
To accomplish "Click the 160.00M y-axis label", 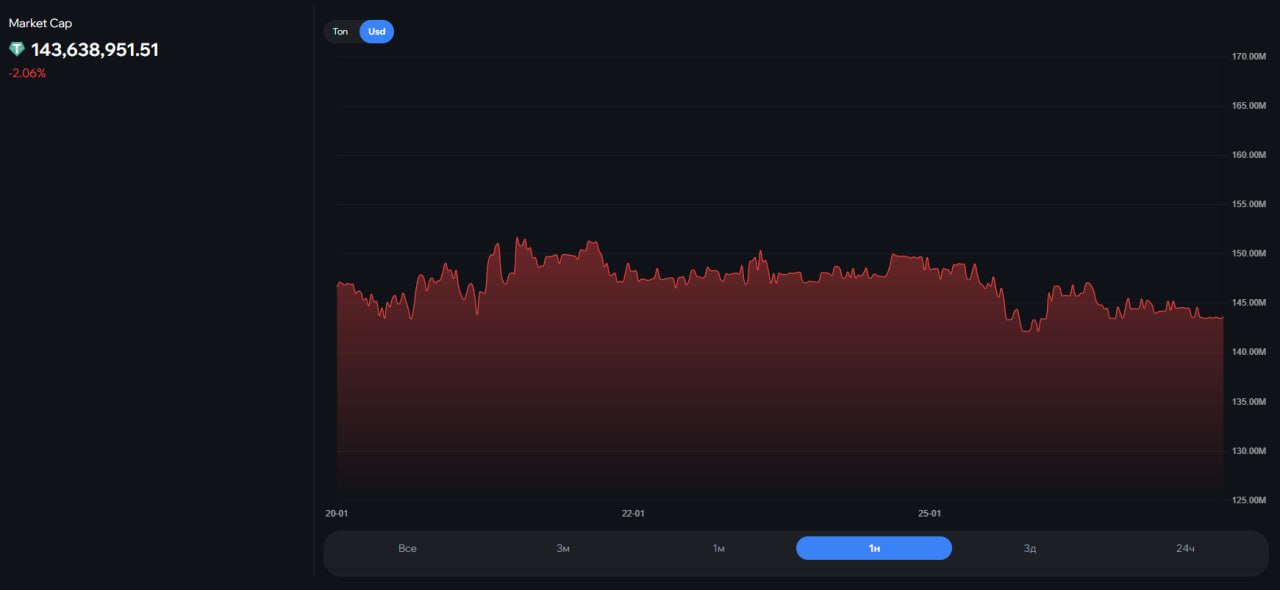I will pyautogui.click(x=1248, y=155).
